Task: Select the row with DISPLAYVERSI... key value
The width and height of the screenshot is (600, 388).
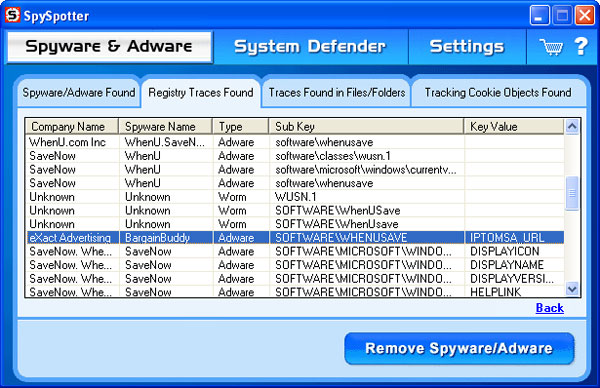Action: [x=295, y=279]
